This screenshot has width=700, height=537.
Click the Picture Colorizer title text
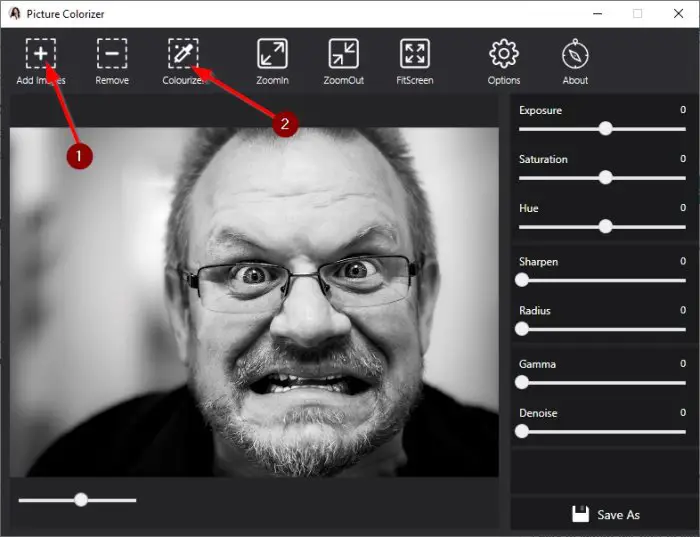65,14
